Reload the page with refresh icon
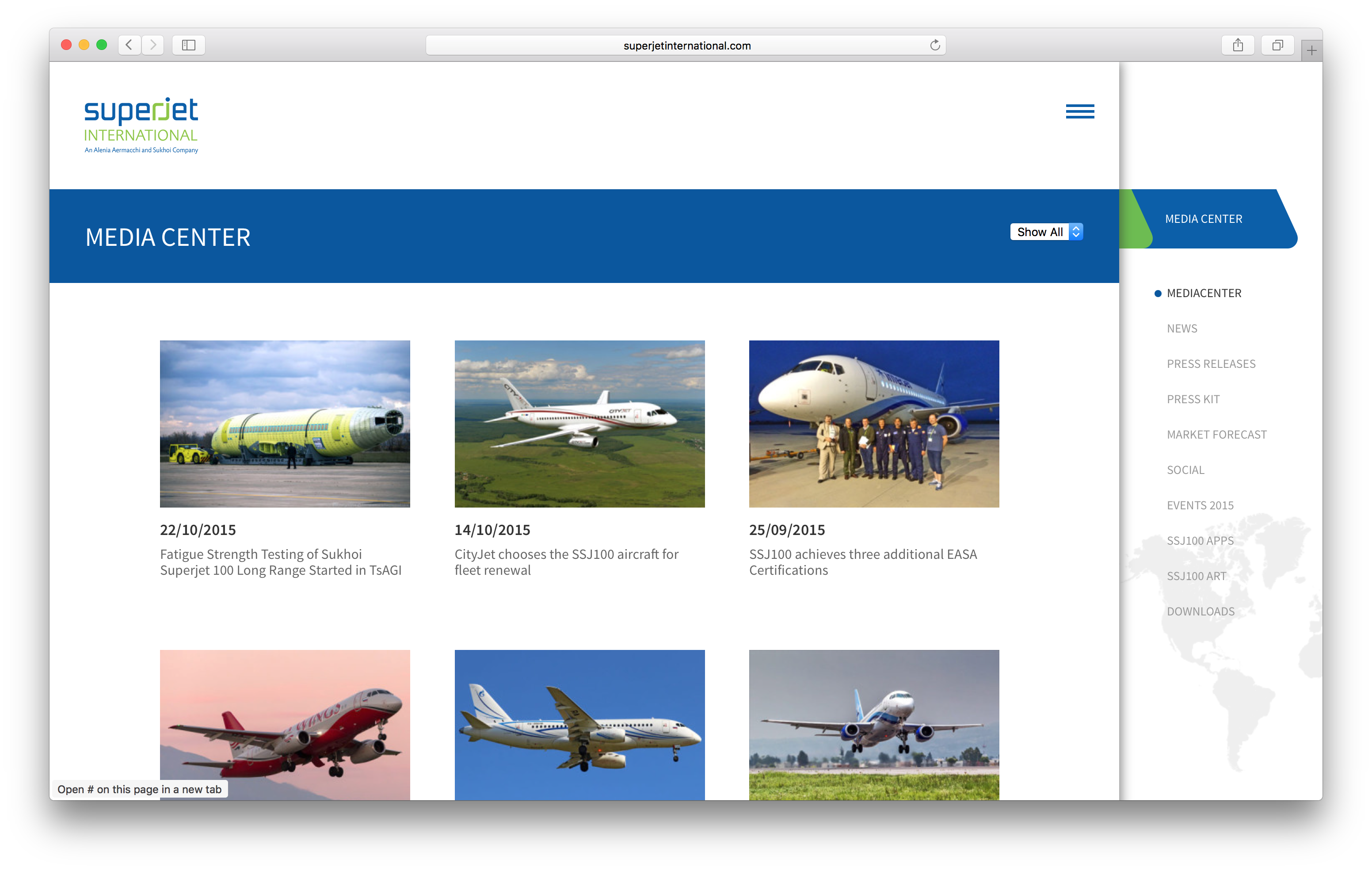 [x=934, y=46]
